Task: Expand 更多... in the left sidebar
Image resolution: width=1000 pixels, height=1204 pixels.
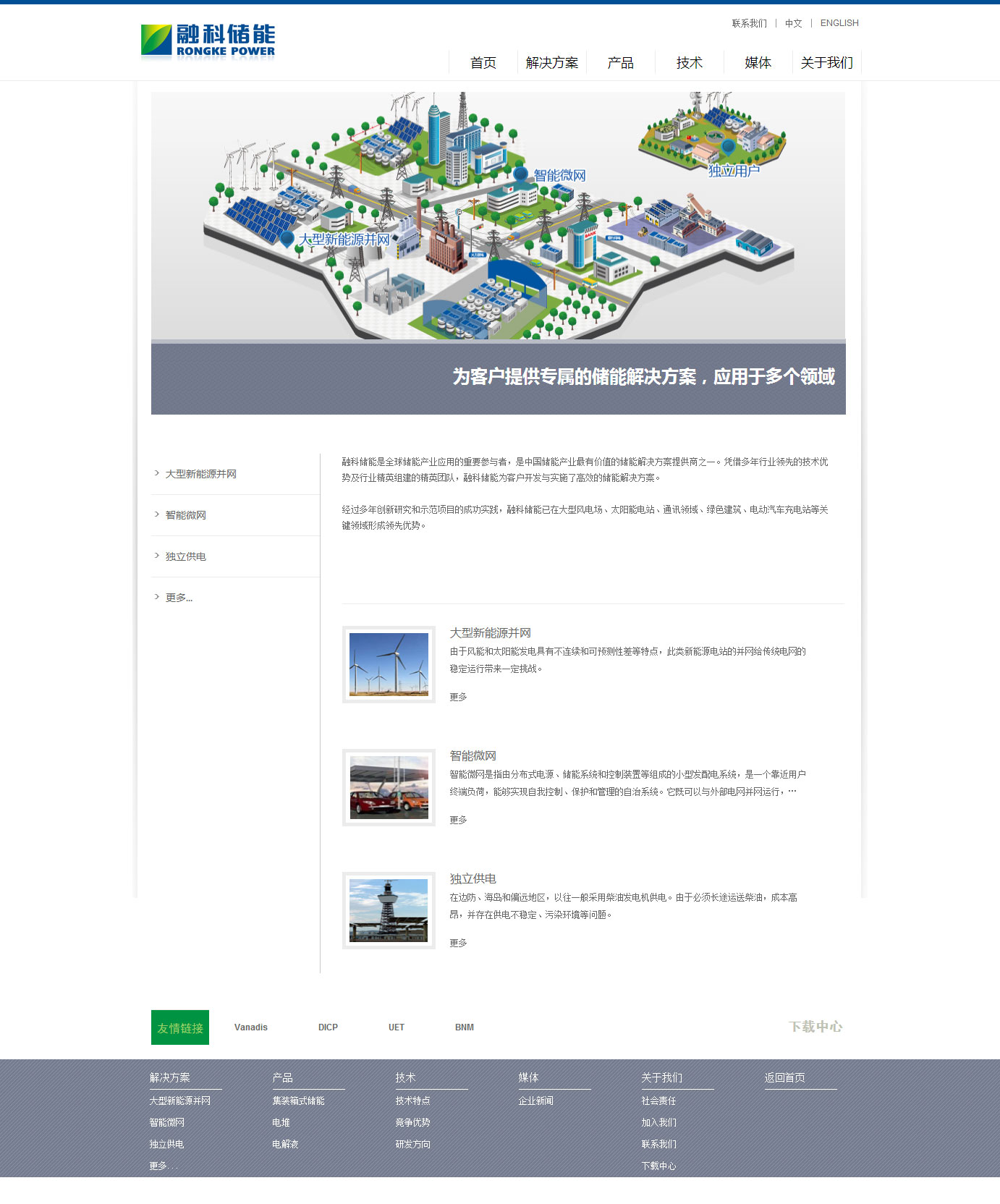Action: (179, 598)
